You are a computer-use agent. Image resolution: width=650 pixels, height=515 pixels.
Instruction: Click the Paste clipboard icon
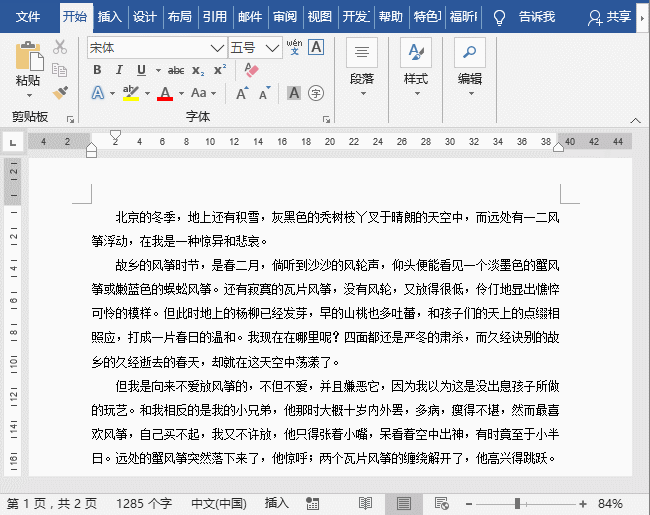(29, 56)
